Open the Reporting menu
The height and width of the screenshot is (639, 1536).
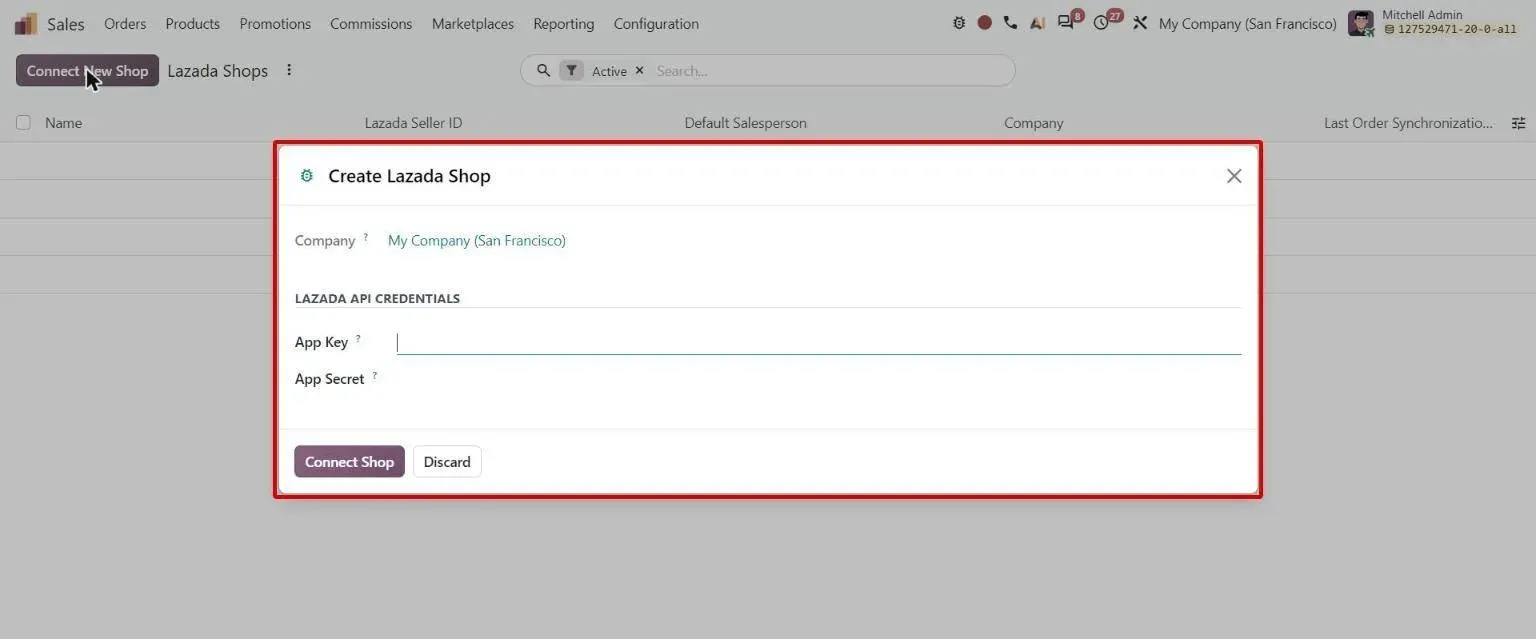tap(564, 23)
